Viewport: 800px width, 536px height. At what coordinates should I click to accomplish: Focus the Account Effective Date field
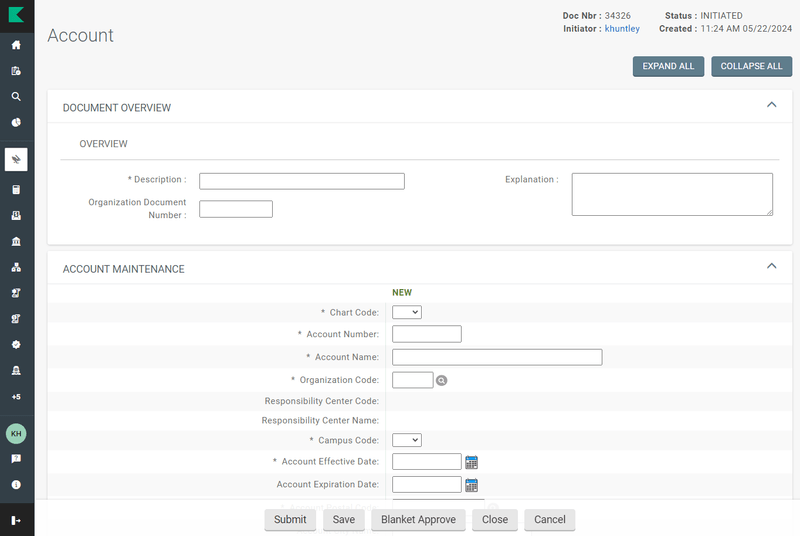[427, 462]
